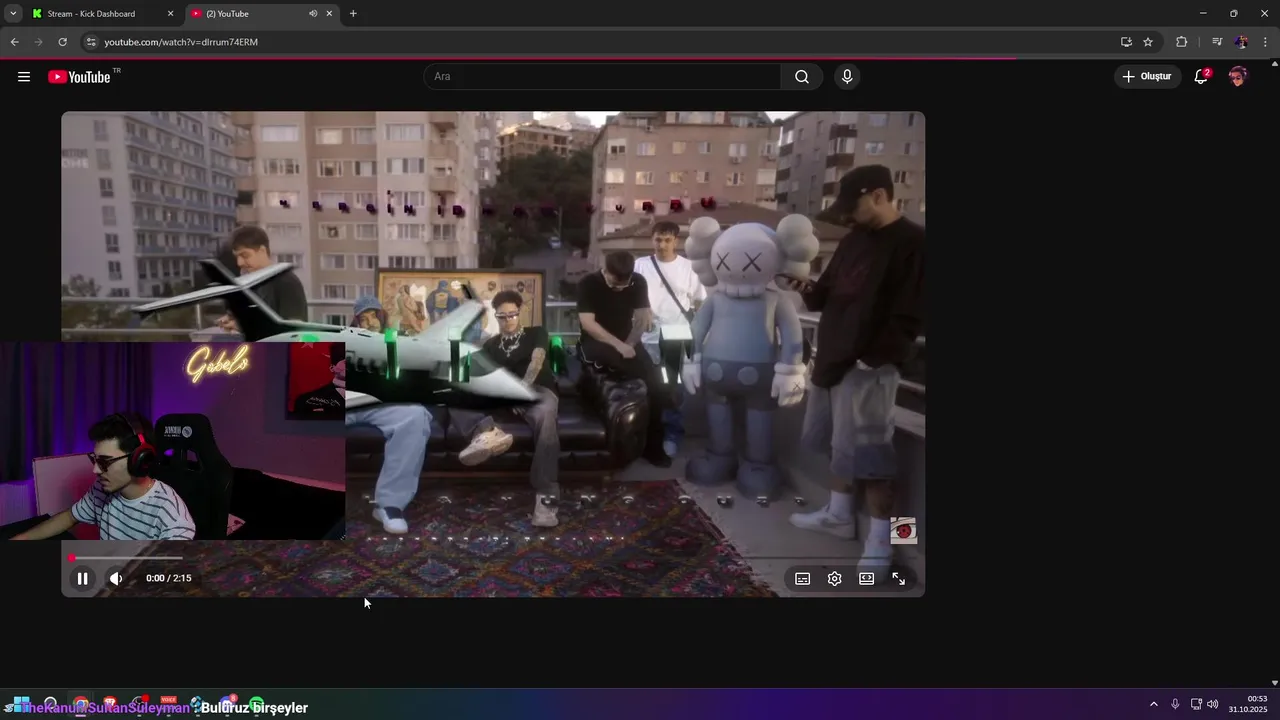
Task: Open media controls in Chrome toolbar
Action: pos(1216,42)
